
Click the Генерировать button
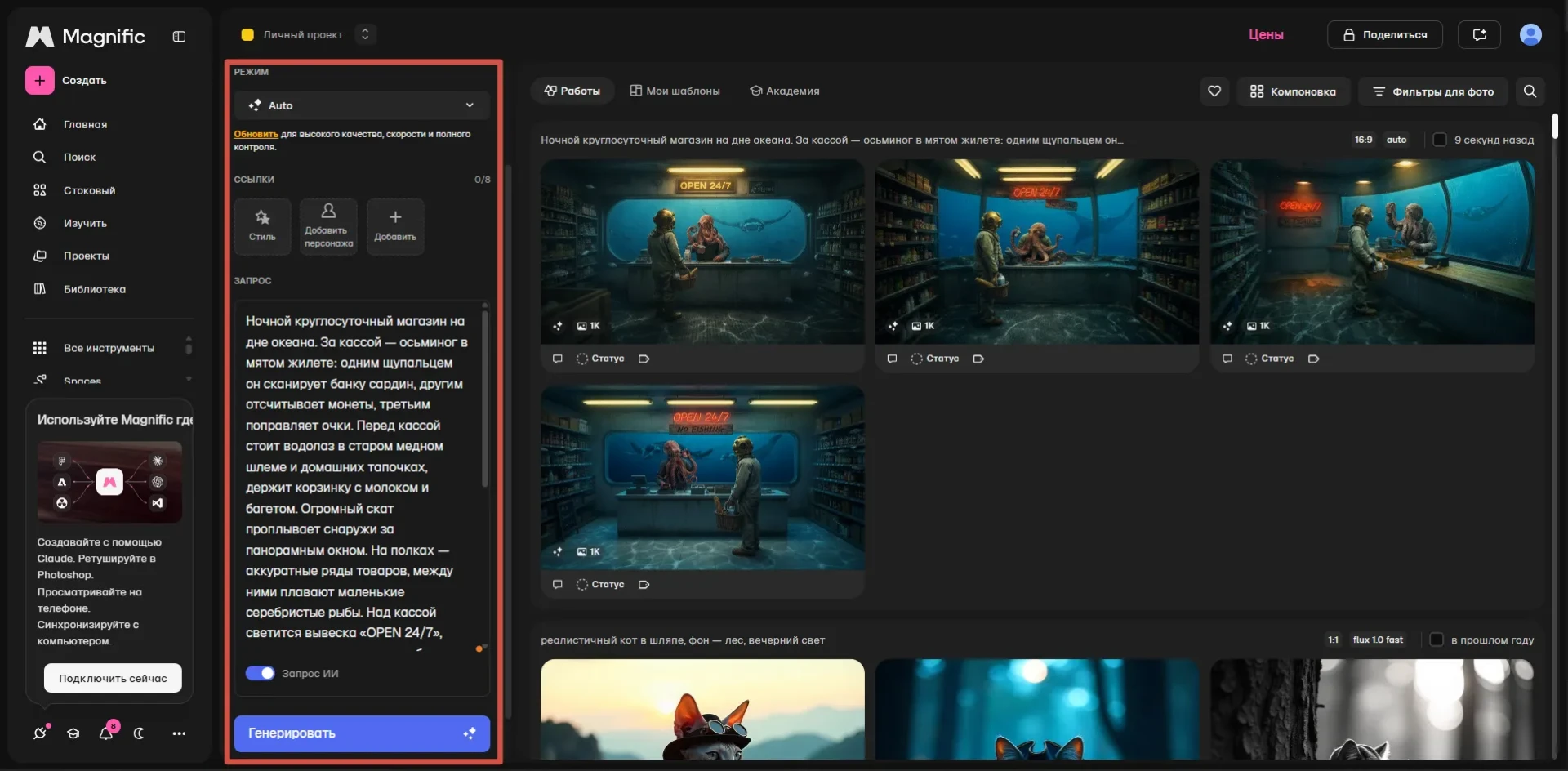pyautogui.click(x=362, y=733)
